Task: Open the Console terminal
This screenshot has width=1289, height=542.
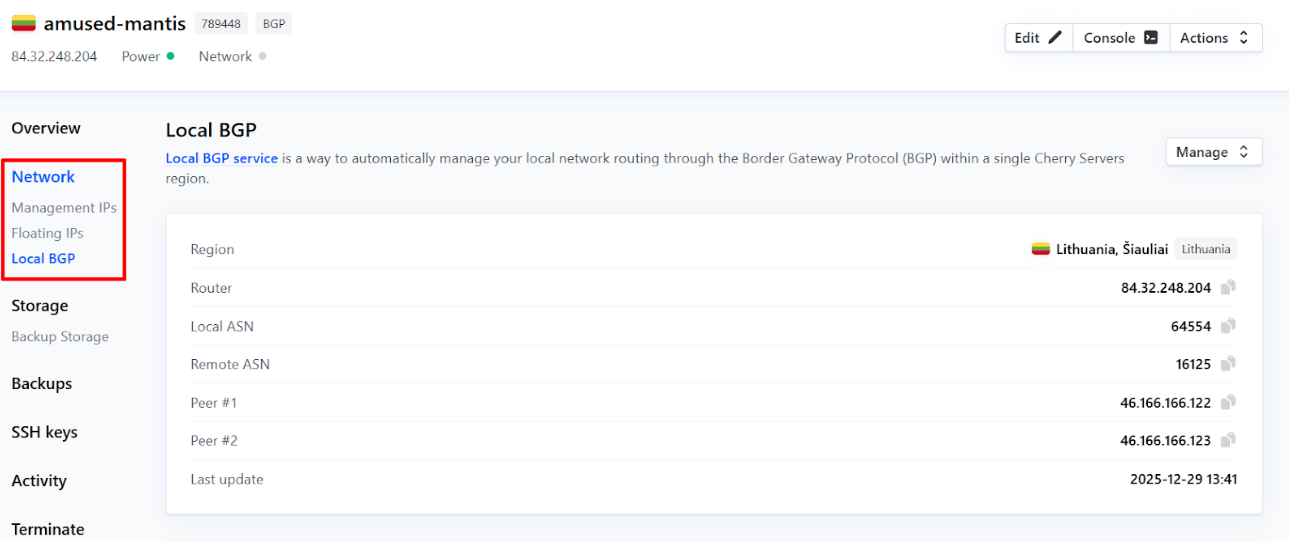Action: click(x=1120, y=38)
